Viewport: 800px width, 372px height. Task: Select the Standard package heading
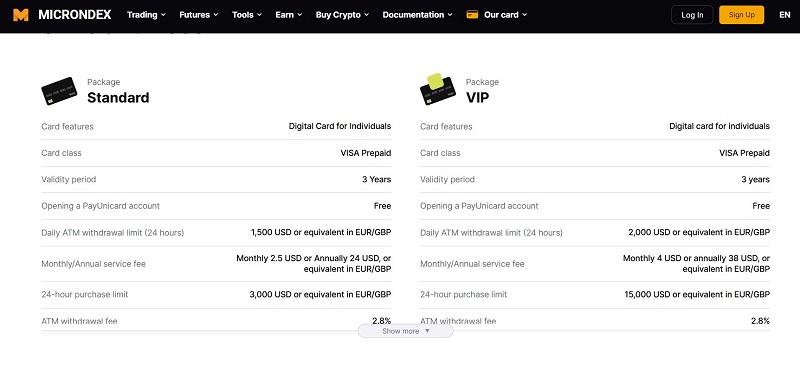(x=118, y=97)
